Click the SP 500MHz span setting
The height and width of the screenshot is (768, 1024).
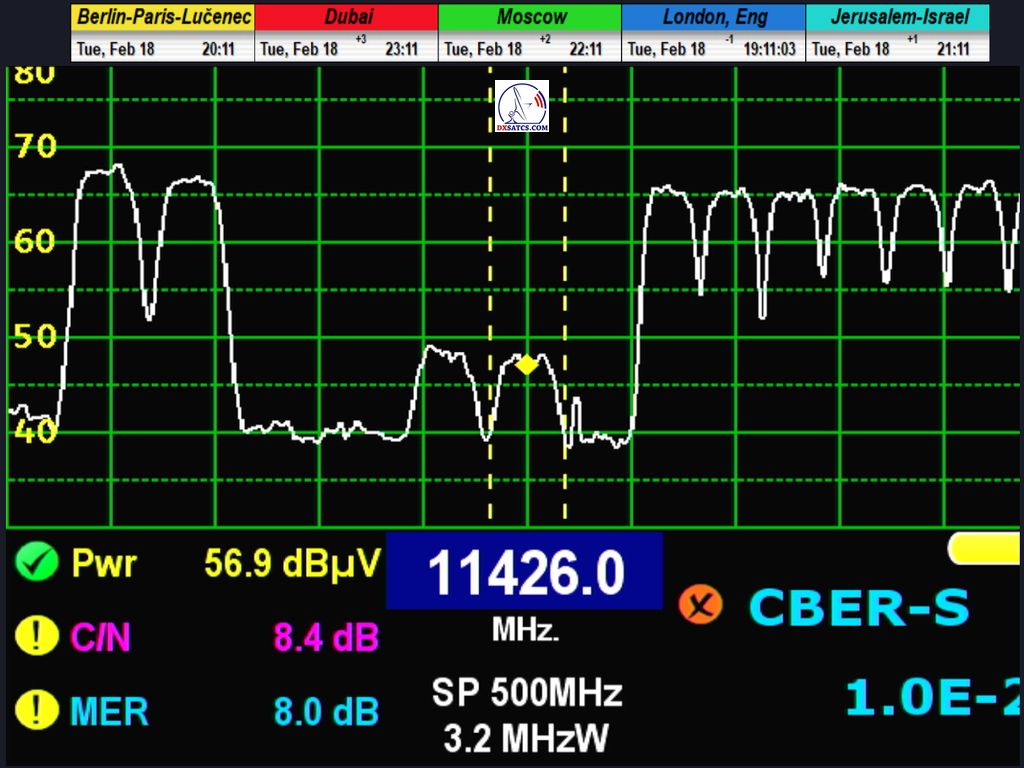point(526,692)
